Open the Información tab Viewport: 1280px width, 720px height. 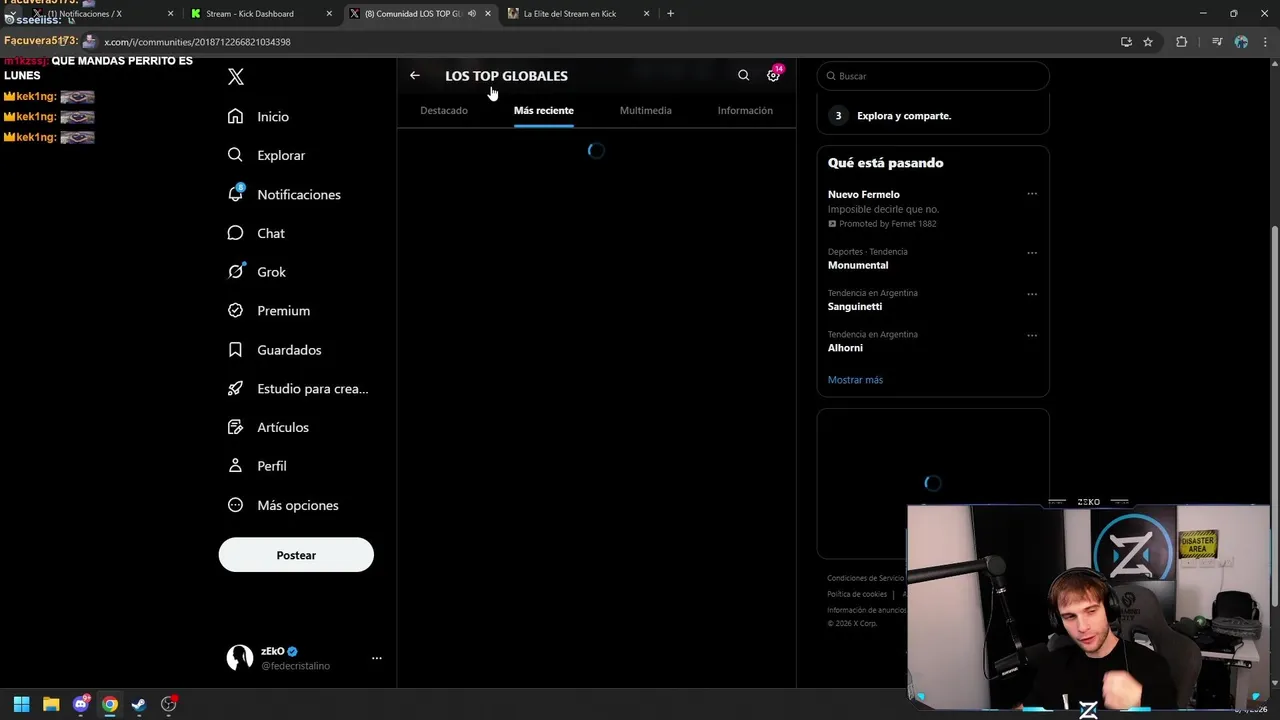(745, 110)
